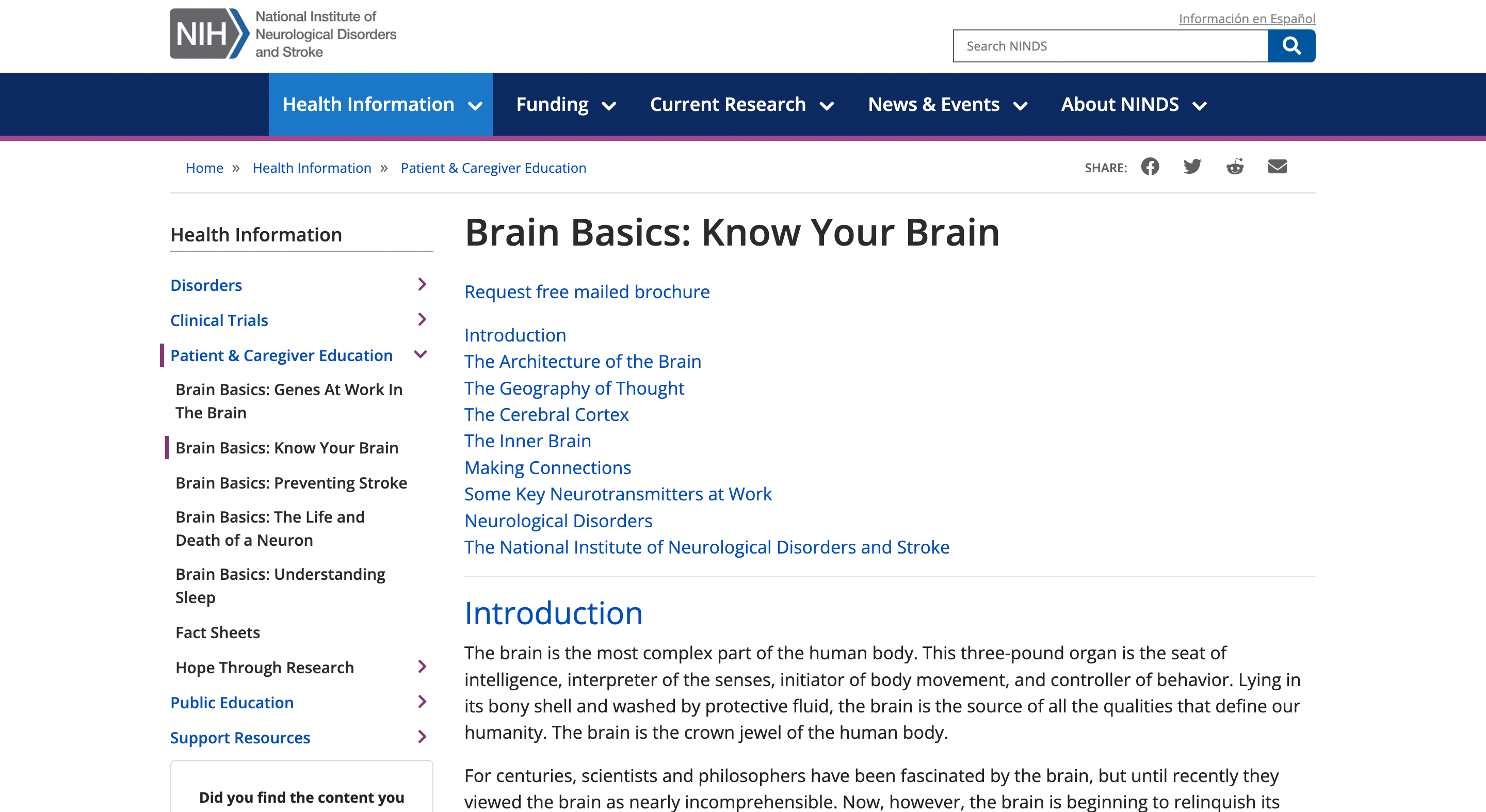Viewport: 1486px width, 812px height.
Task: Expand Current Research dropdown chevron
Action: pos(827,106)
